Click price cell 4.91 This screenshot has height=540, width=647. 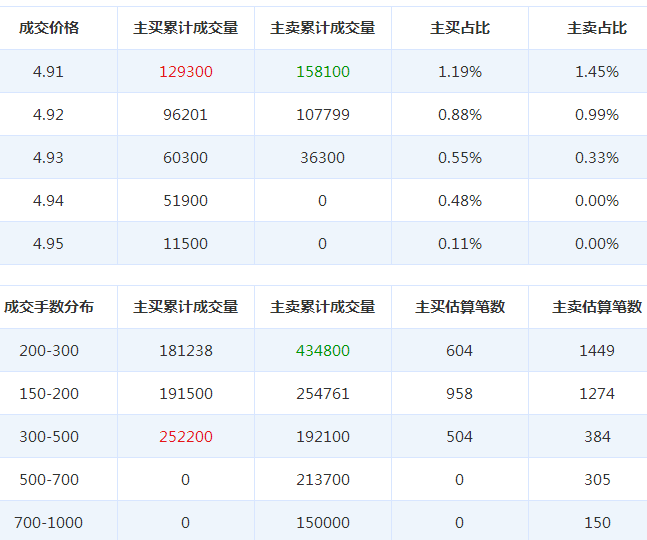click(48, 72)
